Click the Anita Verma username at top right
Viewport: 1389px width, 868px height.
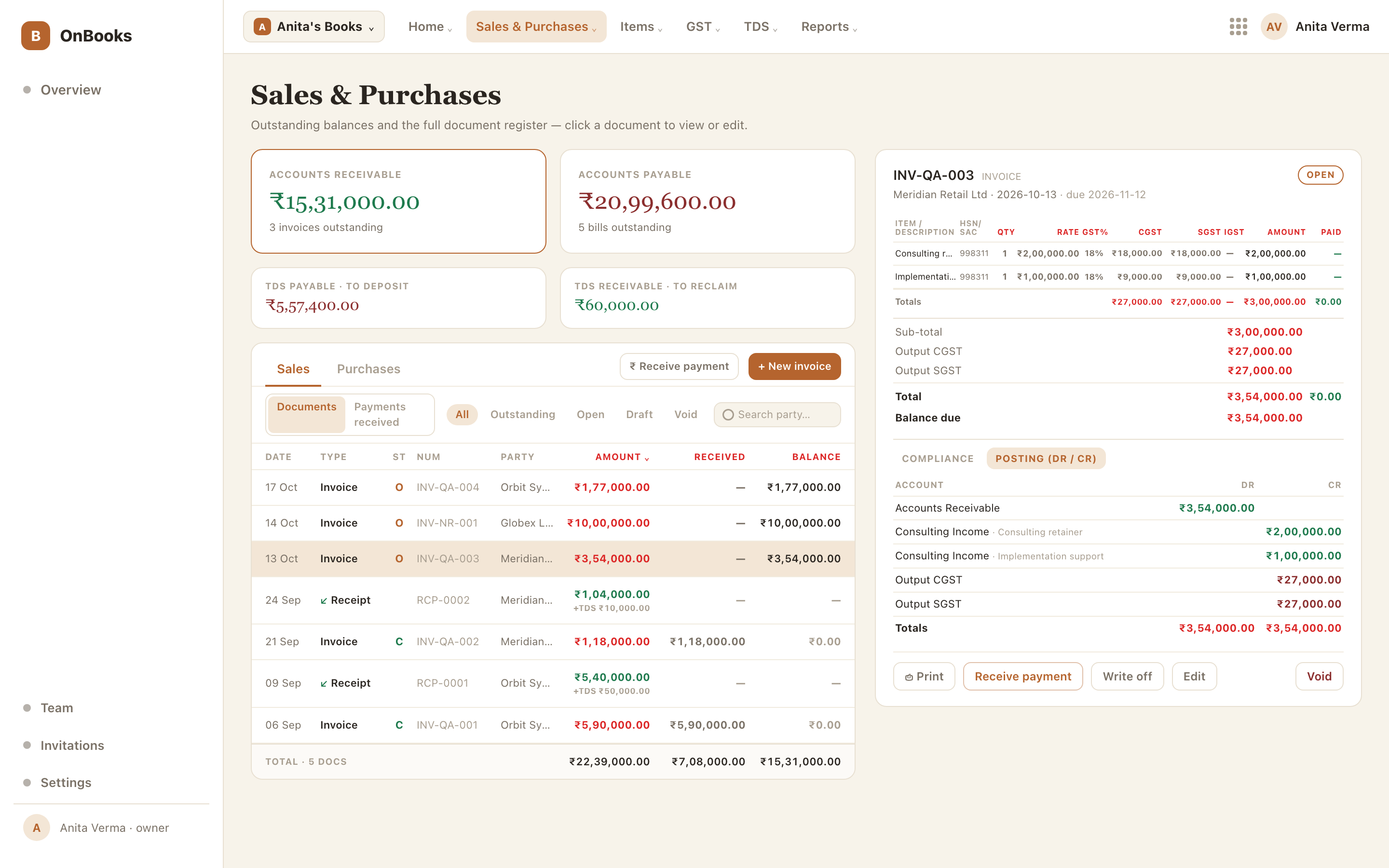tap(1332, 27)
